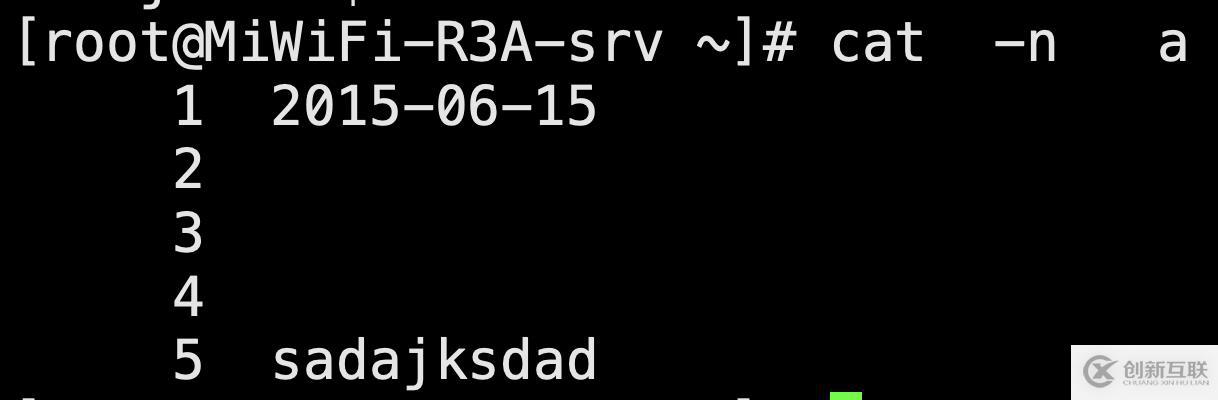Click line number 2 in output

(188, 169)
